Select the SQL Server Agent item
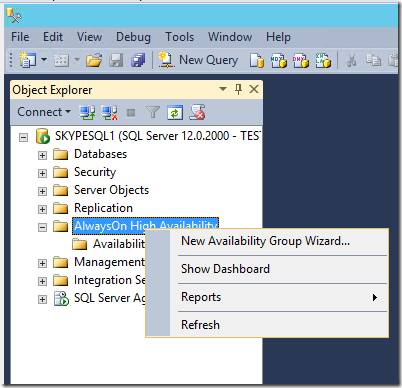The height and width of the screenshot is (388, 402). pyautogui.click(x=110, y=298)
